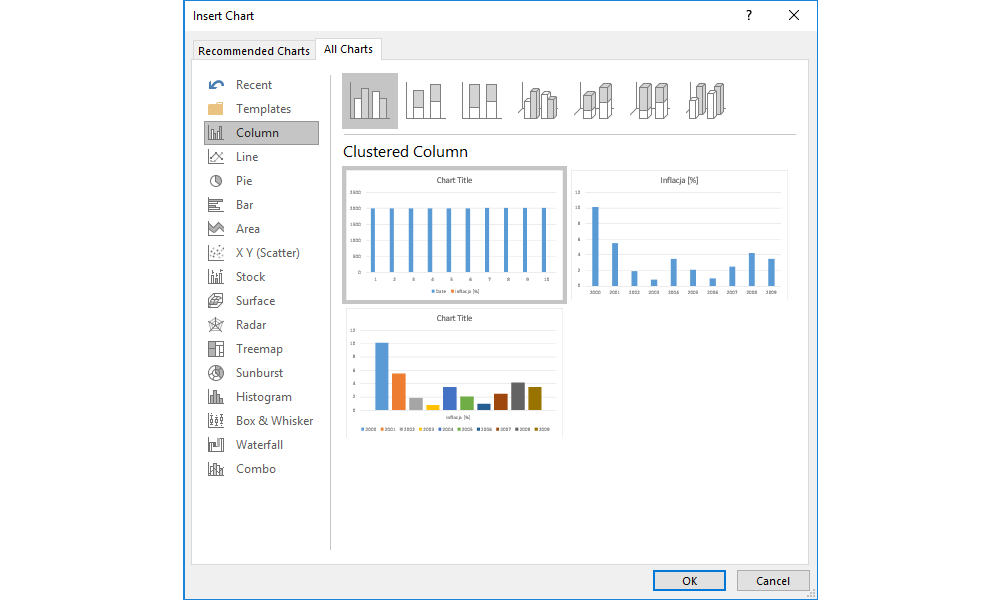This screenshot has height=601, width=1001.
Task: Pick the 100% Stacked Column subtype icon
Action: click(x=482, y=101)
